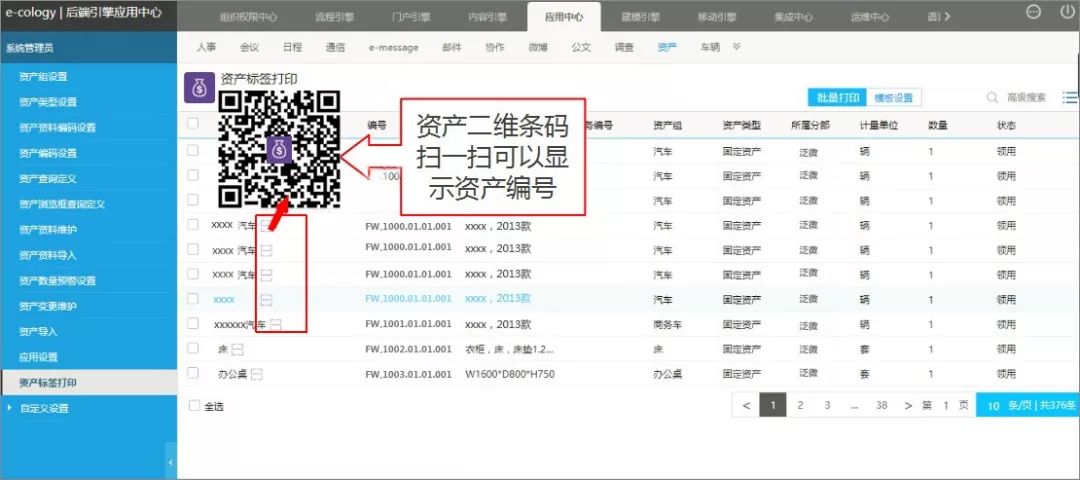Switch to 流程引擎 tab
Viewport: 1080px width, 480px height.
click(x=333, y=17)
